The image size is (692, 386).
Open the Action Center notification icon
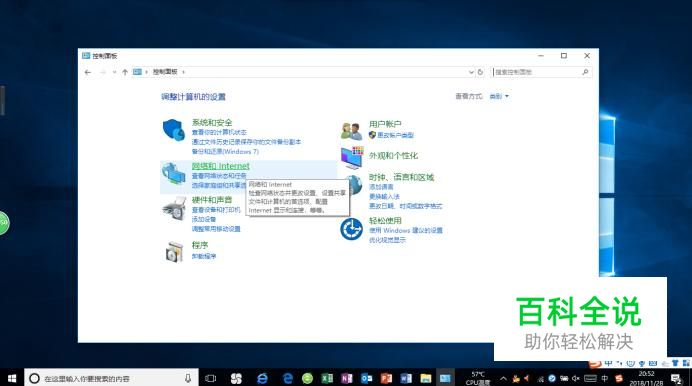tap(676, 379)
